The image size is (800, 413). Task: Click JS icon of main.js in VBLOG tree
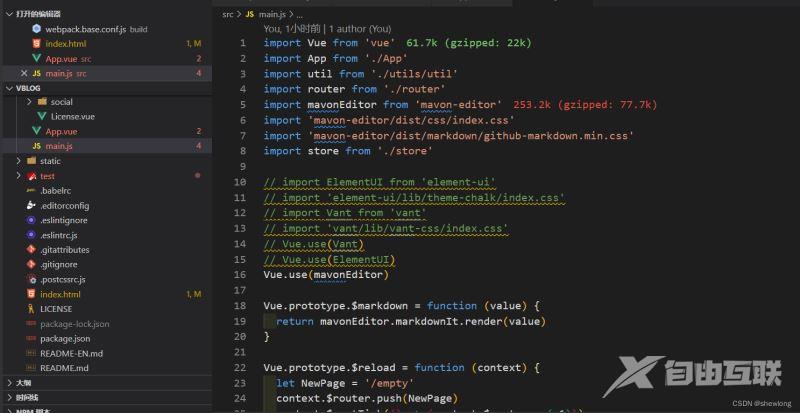(x=36, y=146)
